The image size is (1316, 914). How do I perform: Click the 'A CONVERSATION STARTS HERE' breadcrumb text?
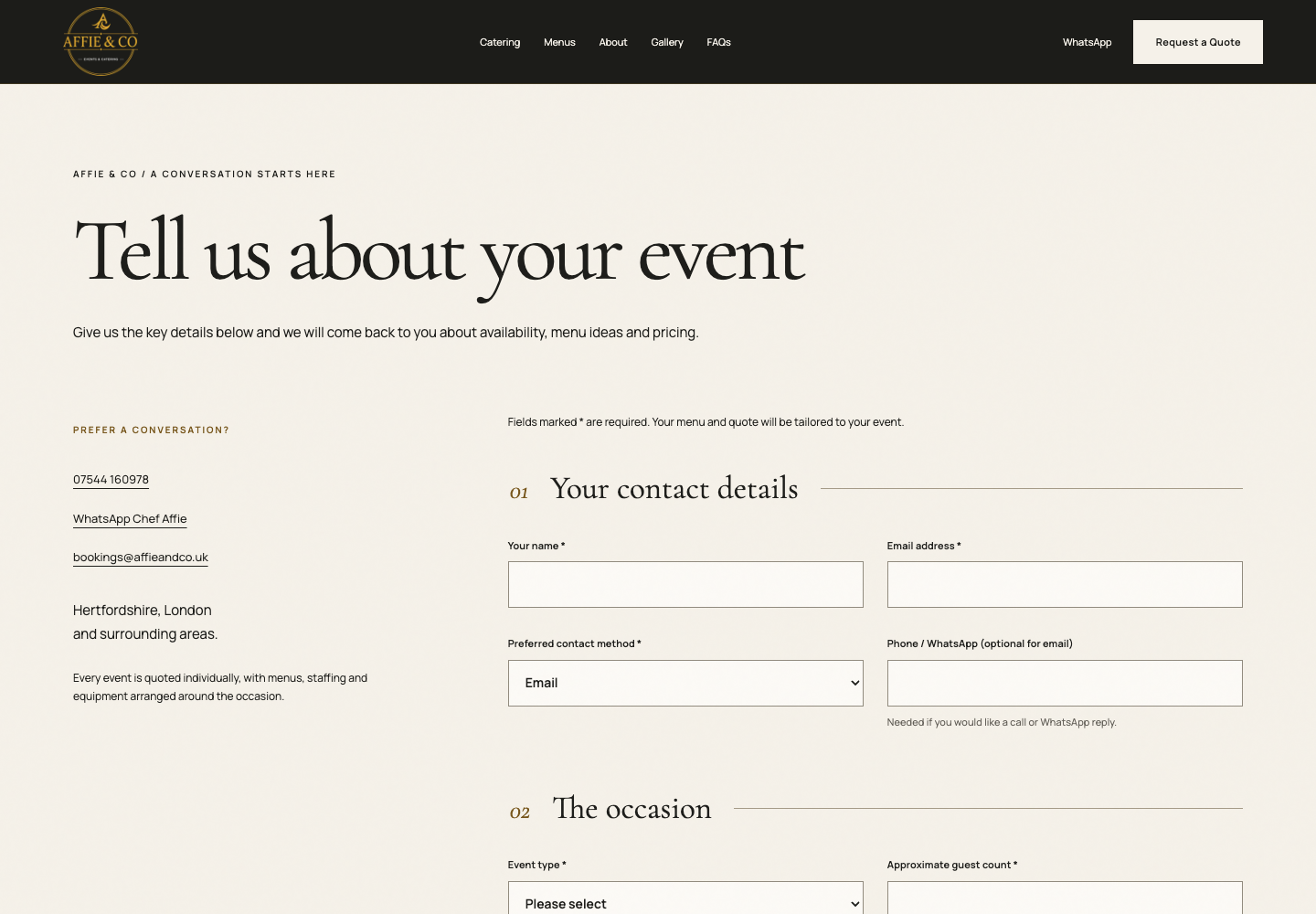point(243,175)
